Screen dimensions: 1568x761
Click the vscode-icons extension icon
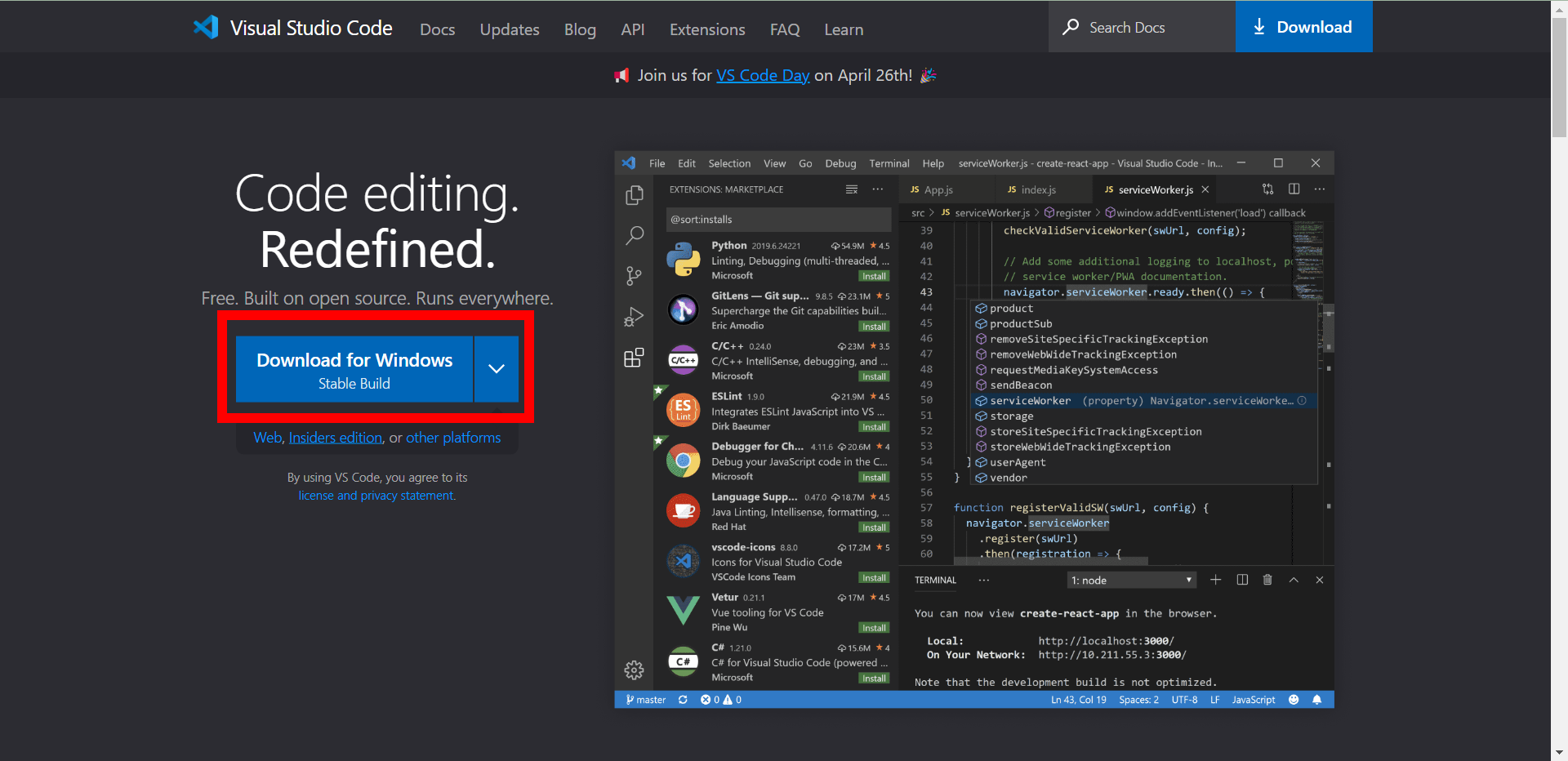(x=683, y=561)
